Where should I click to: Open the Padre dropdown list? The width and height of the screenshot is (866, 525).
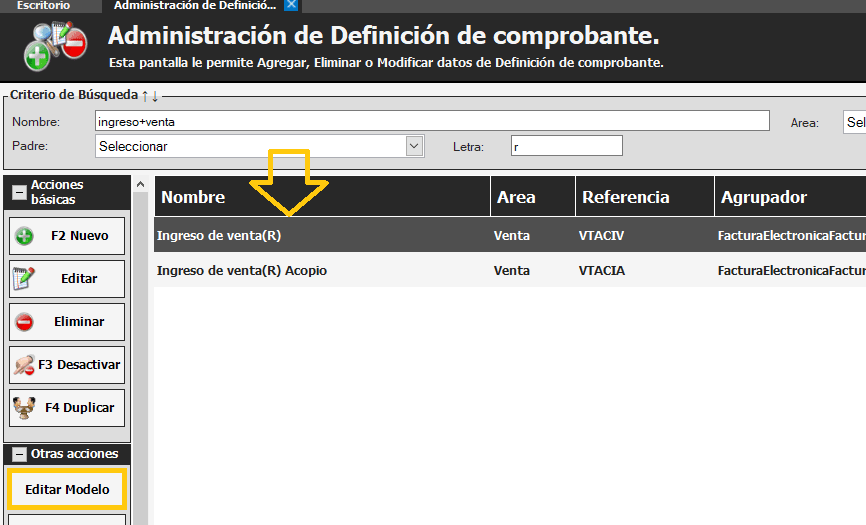(x=415, y=146)
